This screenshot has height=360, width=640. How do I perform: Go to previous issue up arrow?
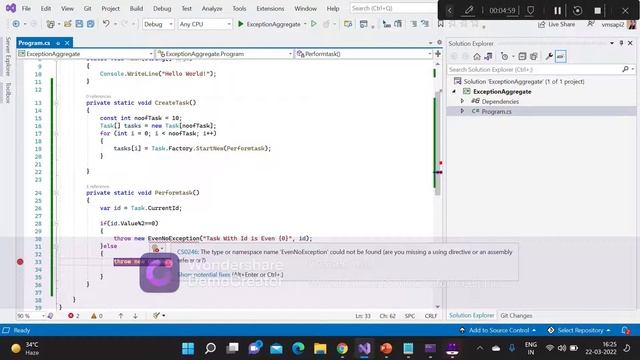tap(121, 316)
